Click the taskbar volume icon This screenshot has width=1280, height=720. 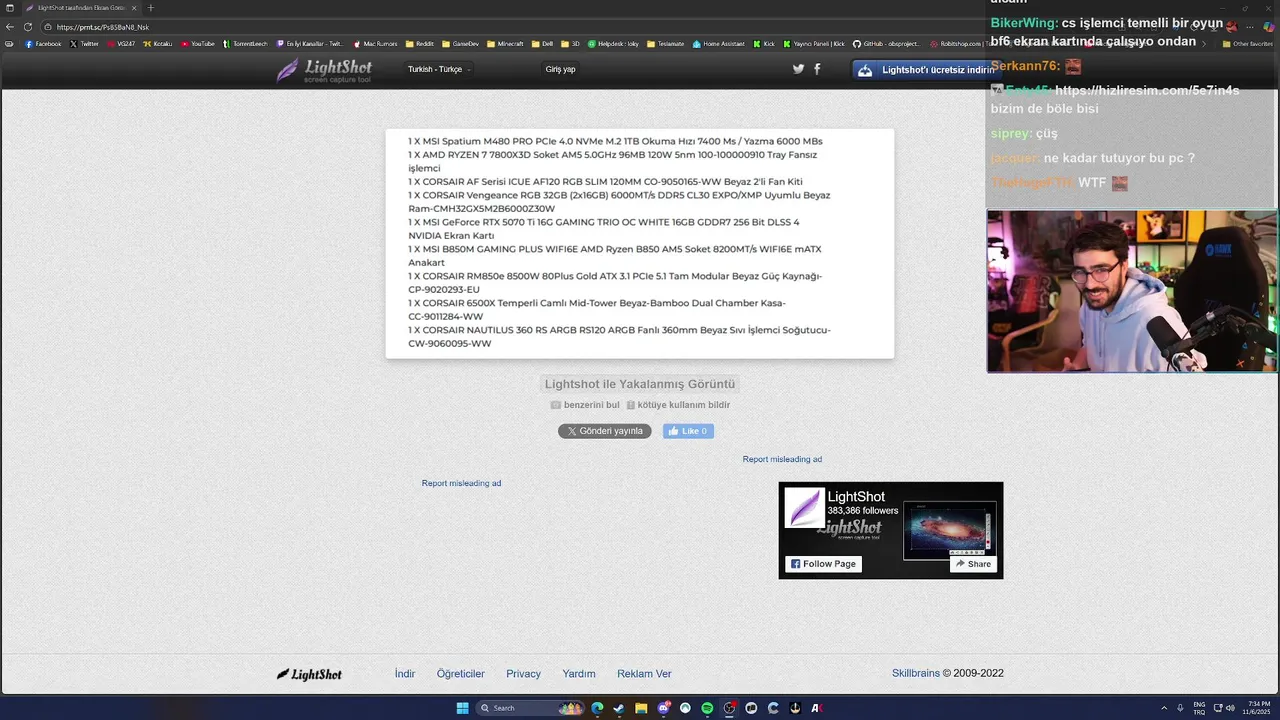tap(1230, 708)
